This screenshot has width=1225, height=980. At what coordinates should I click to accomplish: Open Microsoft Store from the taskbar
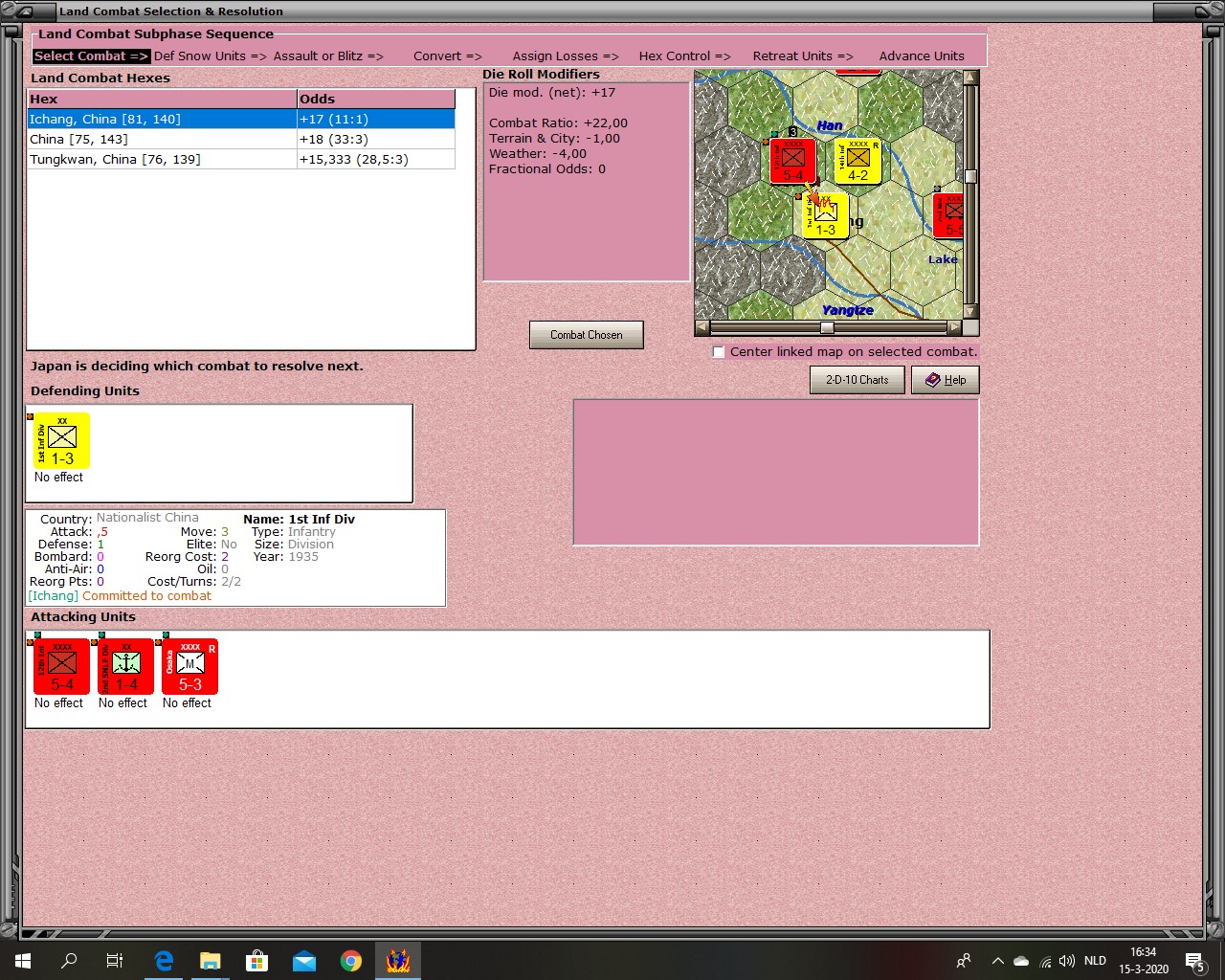pos(257,961)
